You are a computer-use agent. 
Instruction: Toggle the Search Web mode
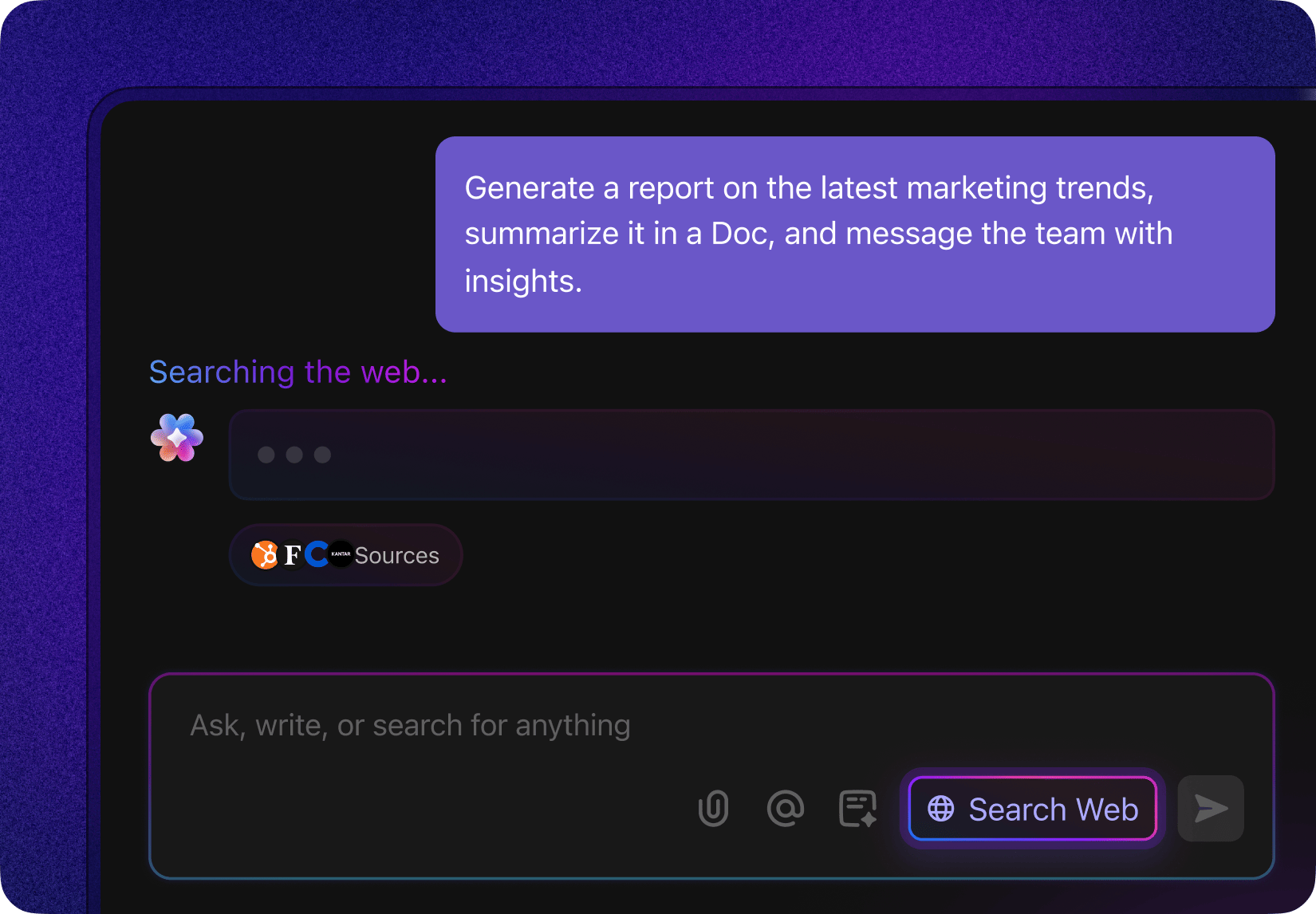pos(1032,808)
